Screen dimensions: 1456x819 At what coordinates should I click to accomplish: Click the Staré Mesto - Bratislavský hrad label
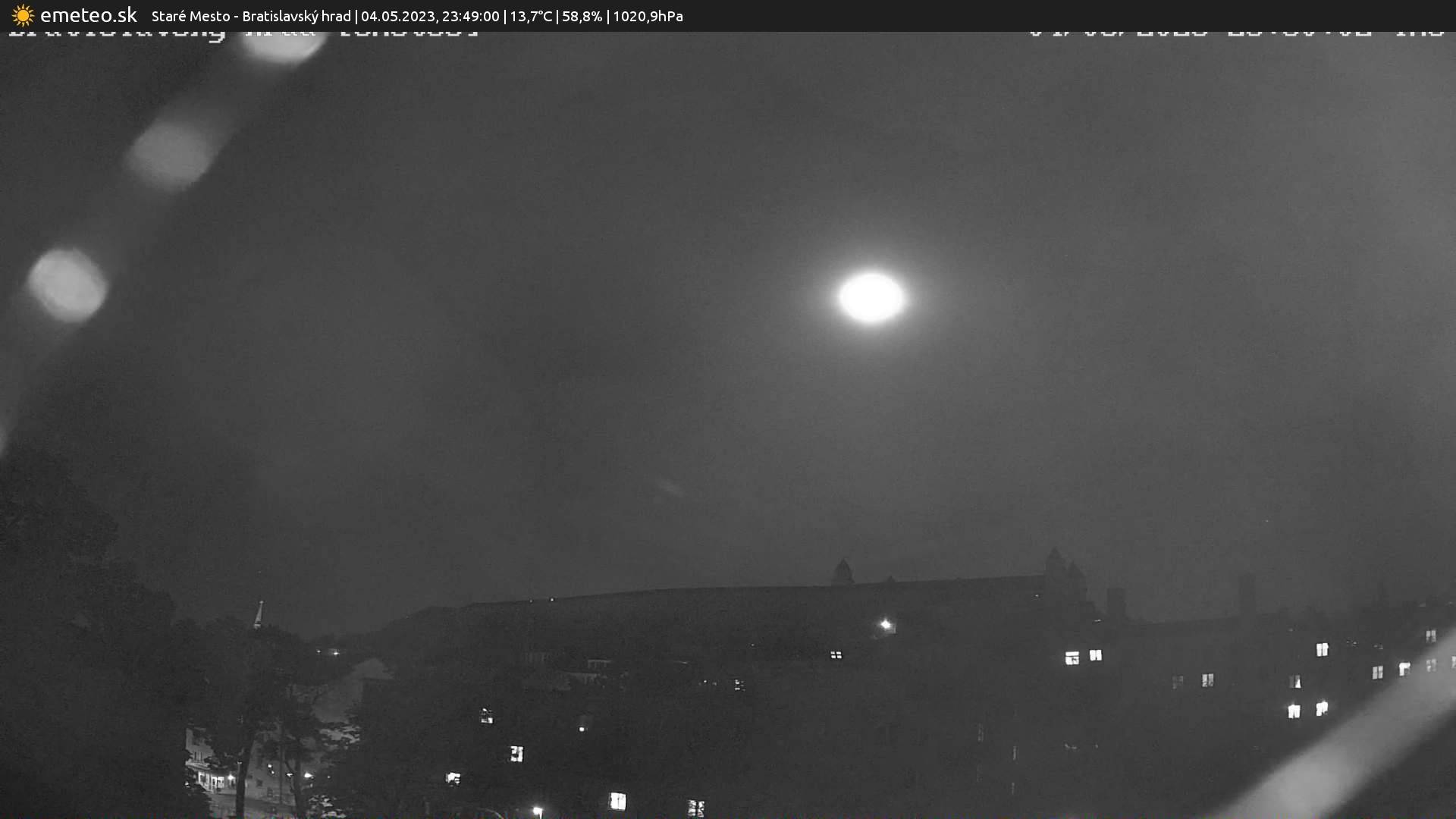point(251,17)
